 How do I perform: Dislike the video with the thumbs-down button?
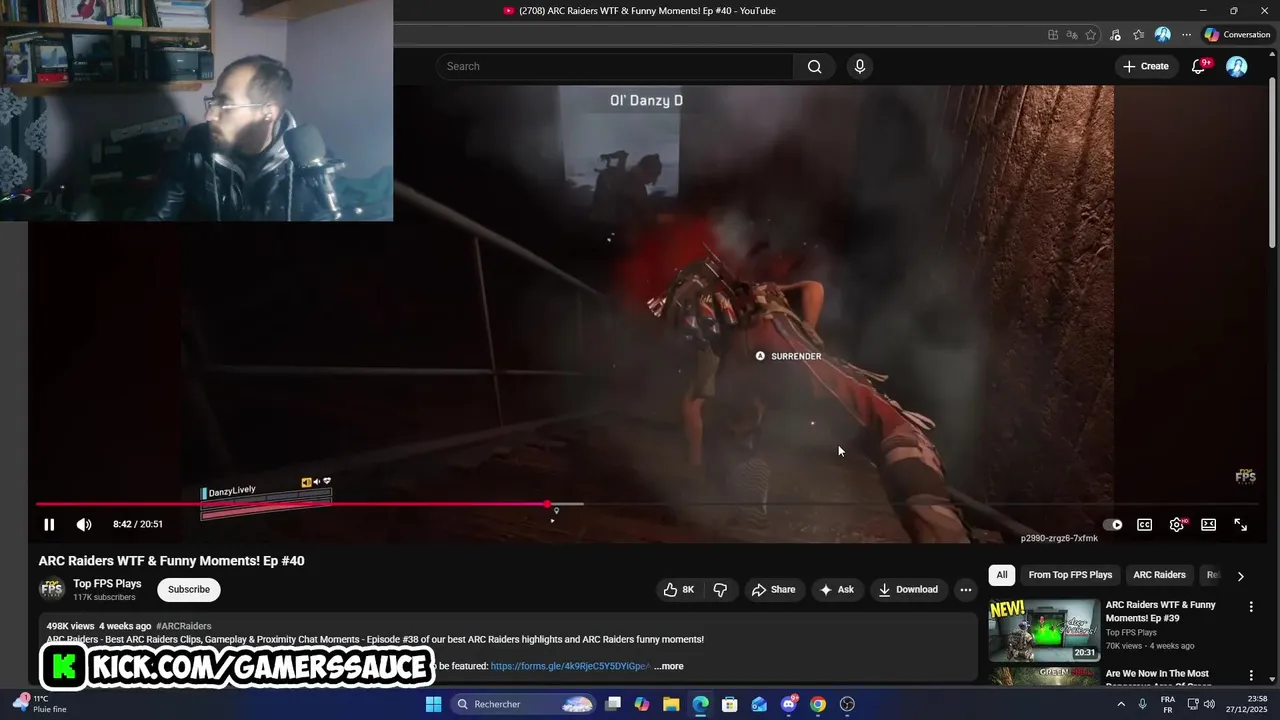coord(720,590)
